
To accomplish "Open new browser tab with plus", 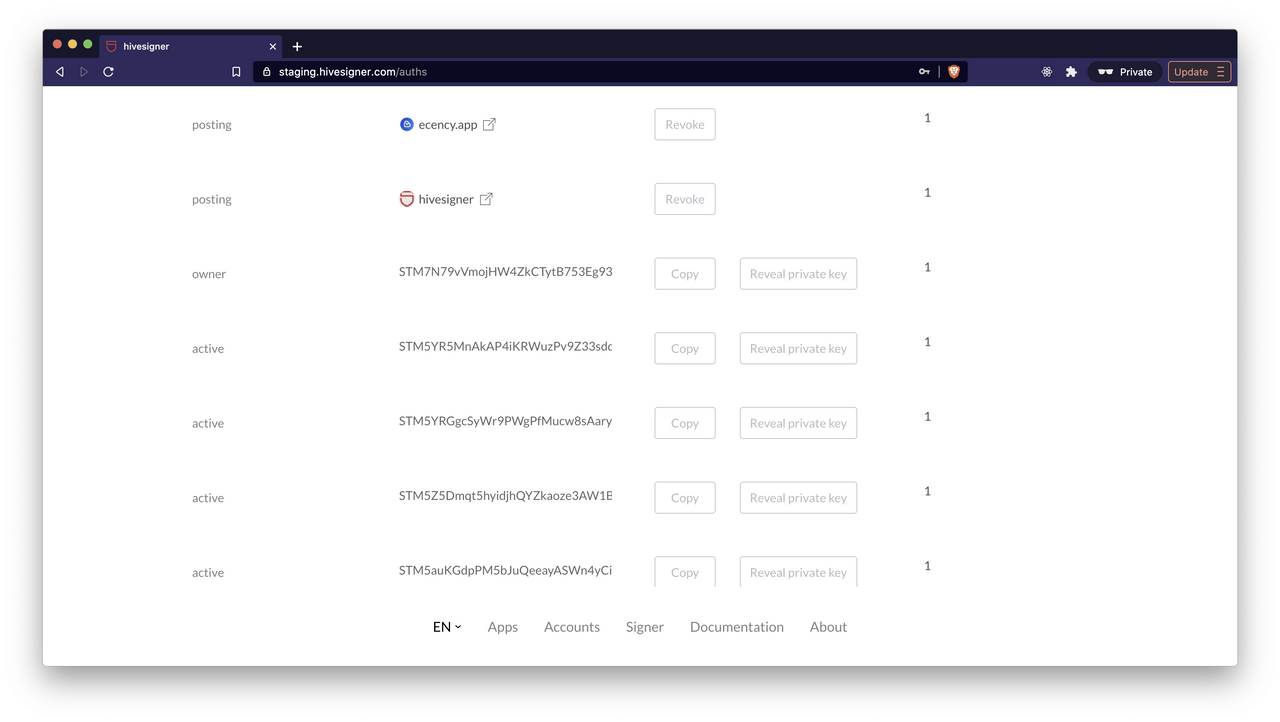I will (x=297, y=46).
